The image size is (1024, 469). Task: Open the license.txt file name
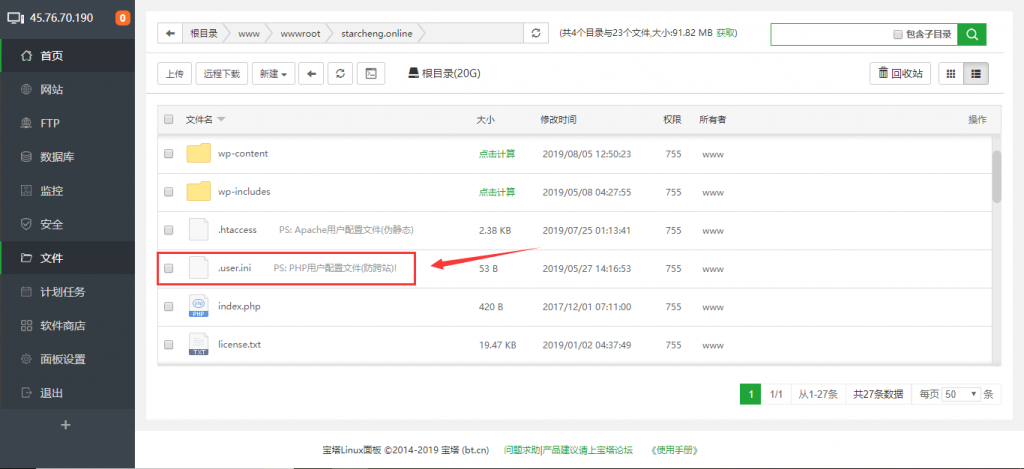(240, 344)
